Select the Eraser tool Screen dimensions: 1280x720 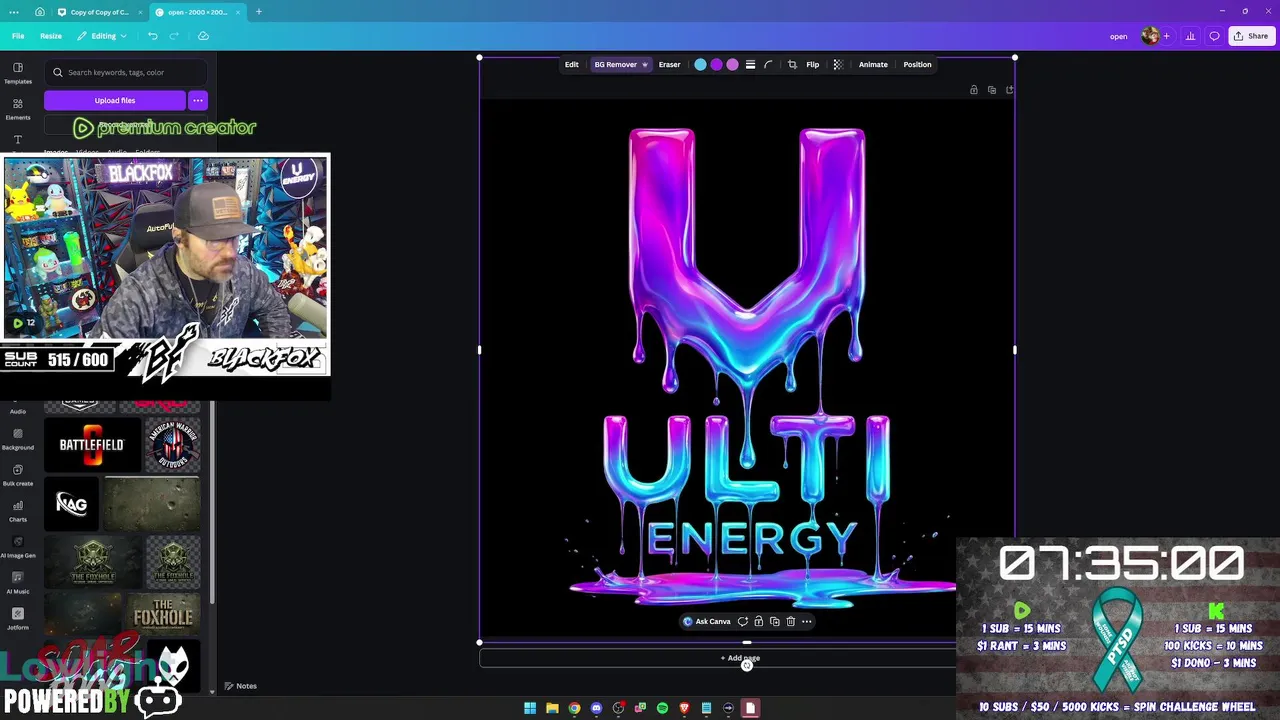click(669, 65)
